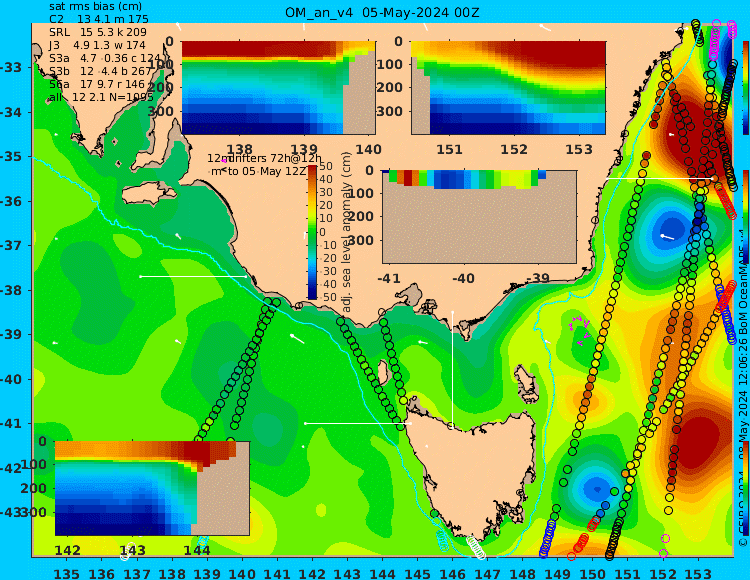Select latitude tick -39 on the y-axis

click(x=11, y=334)
